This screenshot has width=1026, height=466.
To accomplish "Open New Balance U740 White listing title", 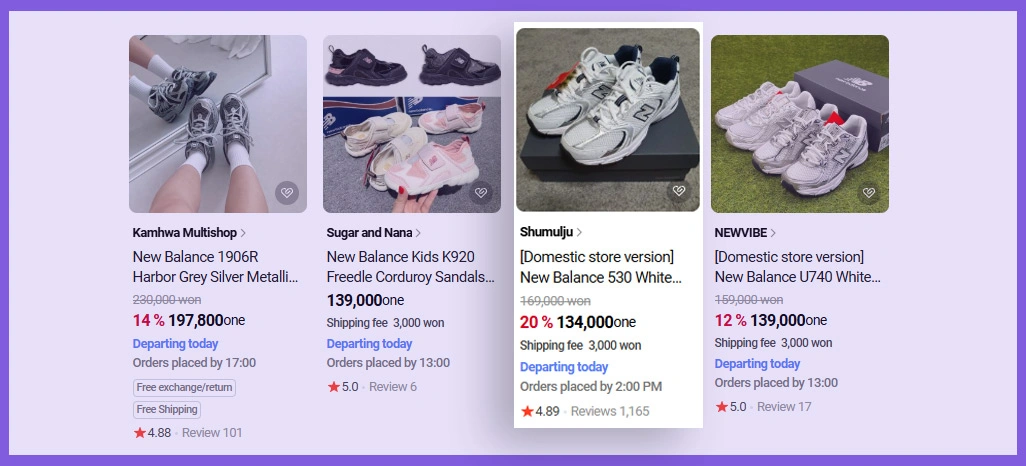I will click(797, 267).
